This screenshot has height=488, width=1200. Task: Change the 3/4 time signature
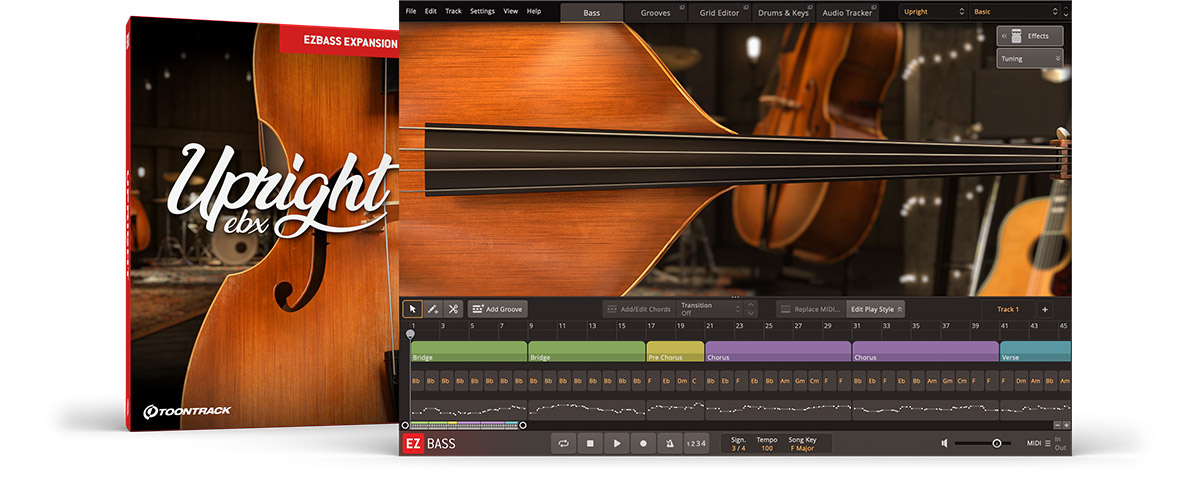pyautogui.click(x=739, y=448)
